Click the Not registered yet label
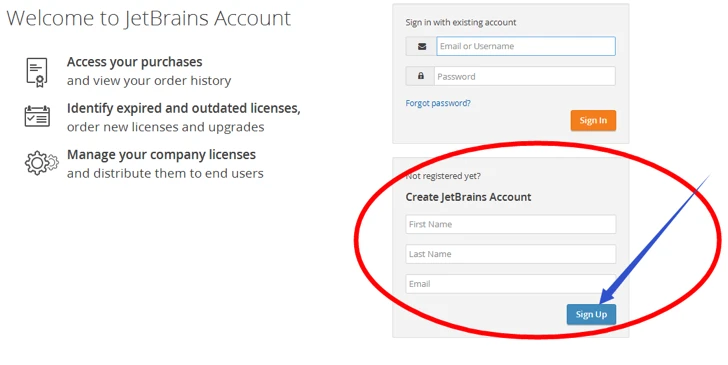The height and width of the screenshot is (365, 728). [443, 176]
